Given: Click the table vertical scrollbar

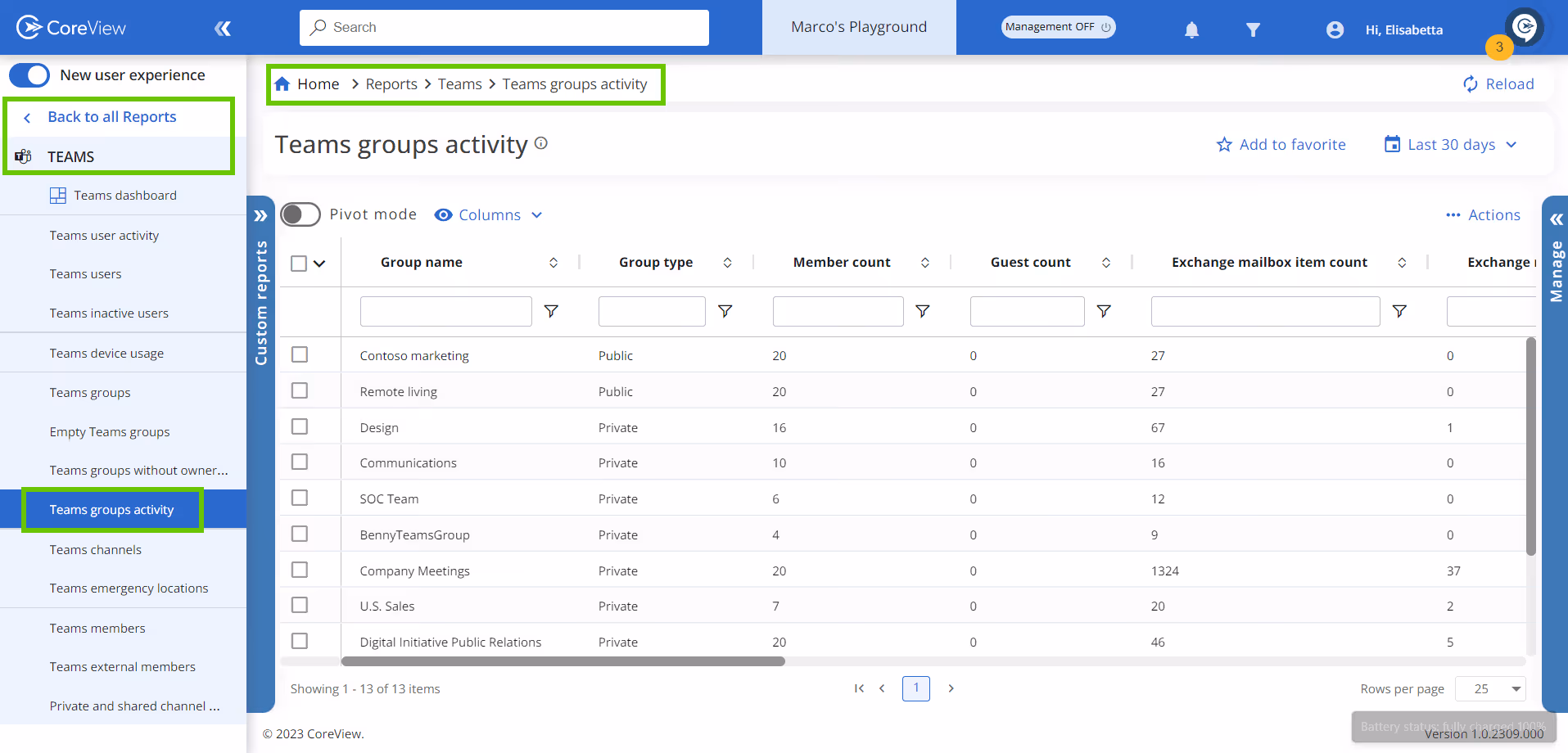Looking at the screenshot, I should (x=1530, y=446).
